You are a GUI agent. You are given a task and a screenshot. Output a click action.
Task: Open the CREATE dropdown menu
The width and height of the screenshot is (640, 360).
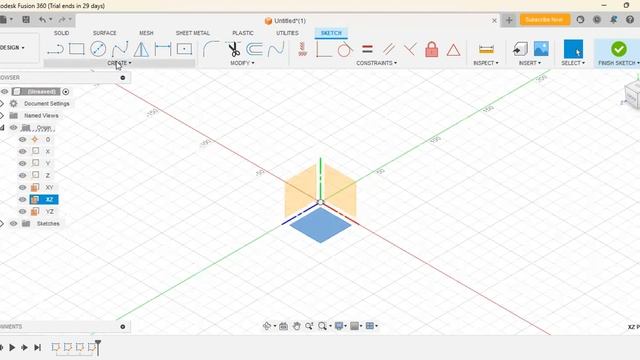(120, 63)
